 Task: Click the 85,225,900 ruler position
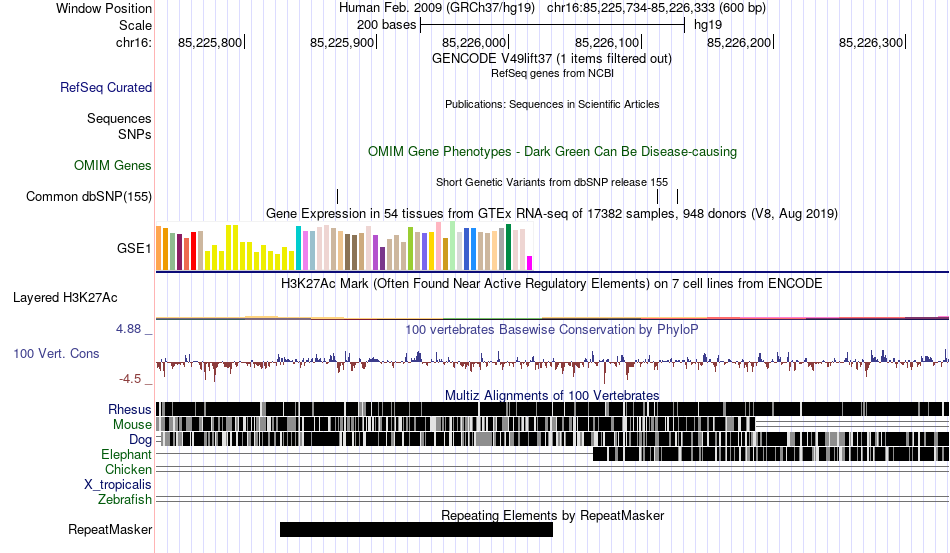click(342, 42)
